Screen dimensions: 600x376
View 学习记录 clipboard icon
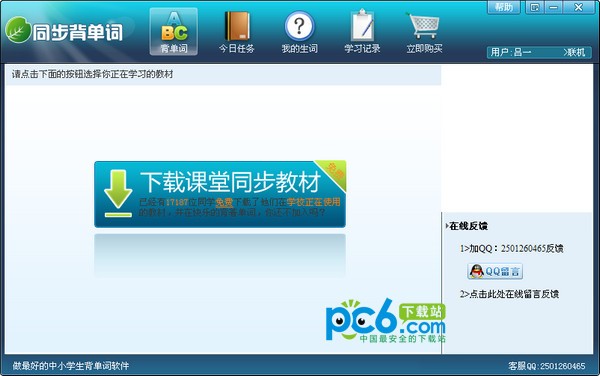pyautogui.click(x=362, y=26)
